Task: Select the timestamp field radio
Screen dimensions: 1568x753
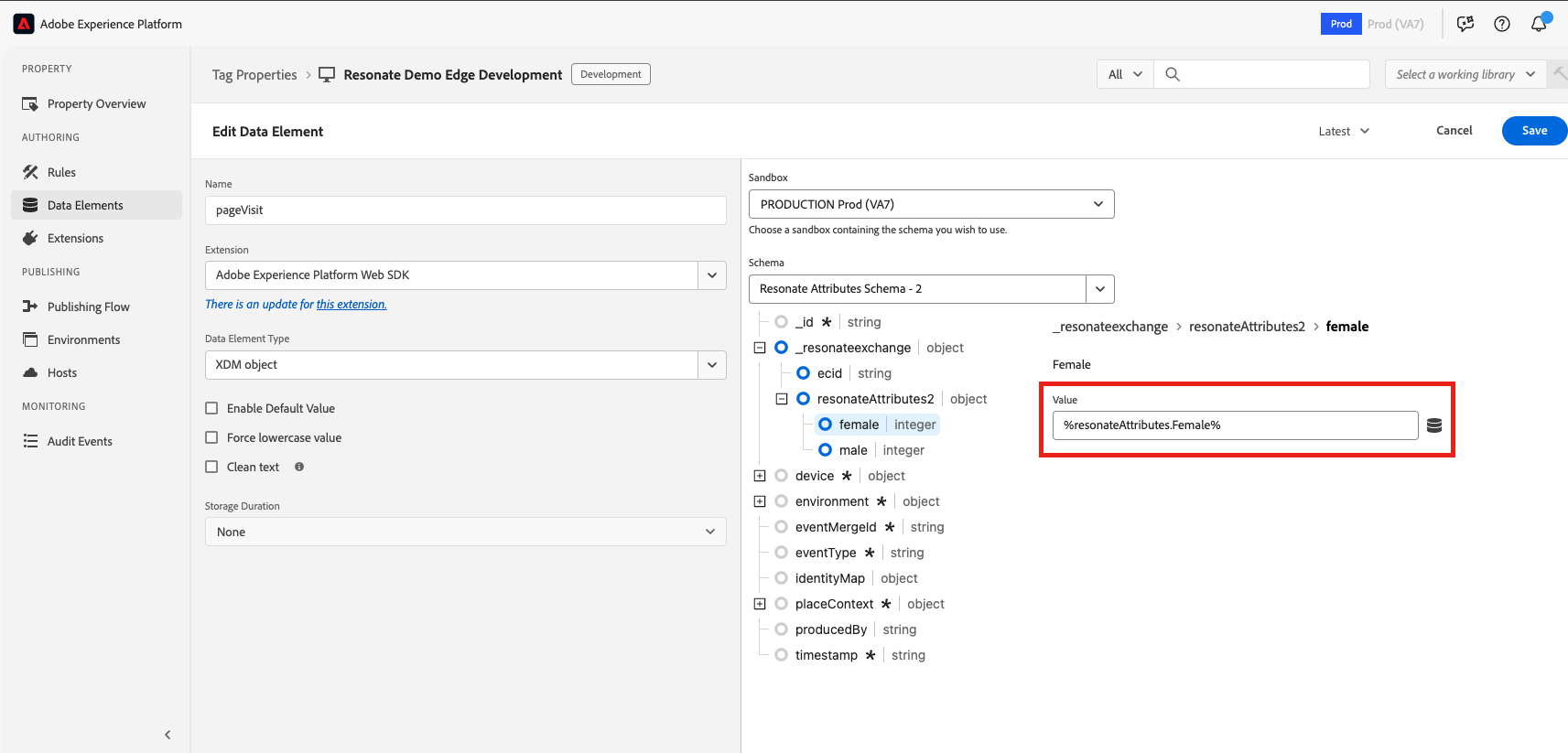Action: click(781, 655)
